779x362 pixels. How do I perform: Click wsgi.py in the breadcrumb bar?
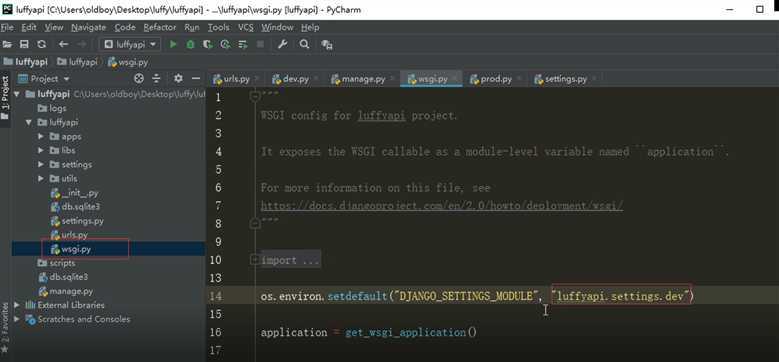point(128,63)
